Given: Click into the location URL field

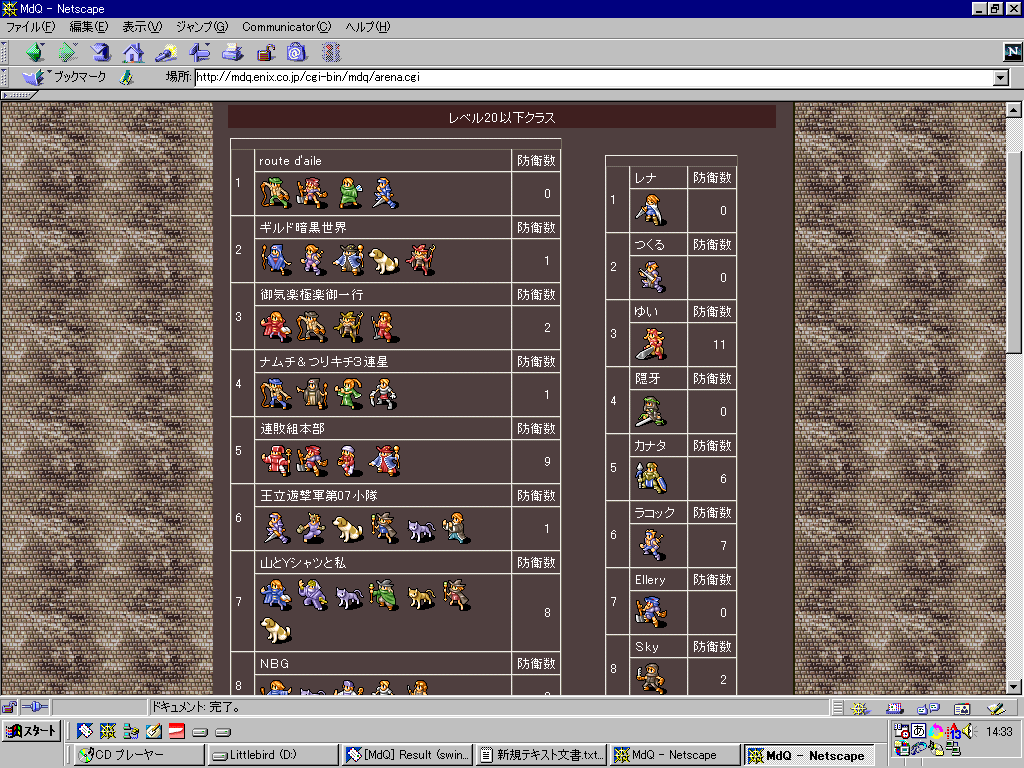Looking at the screenshot, I should tap(593, 78).
